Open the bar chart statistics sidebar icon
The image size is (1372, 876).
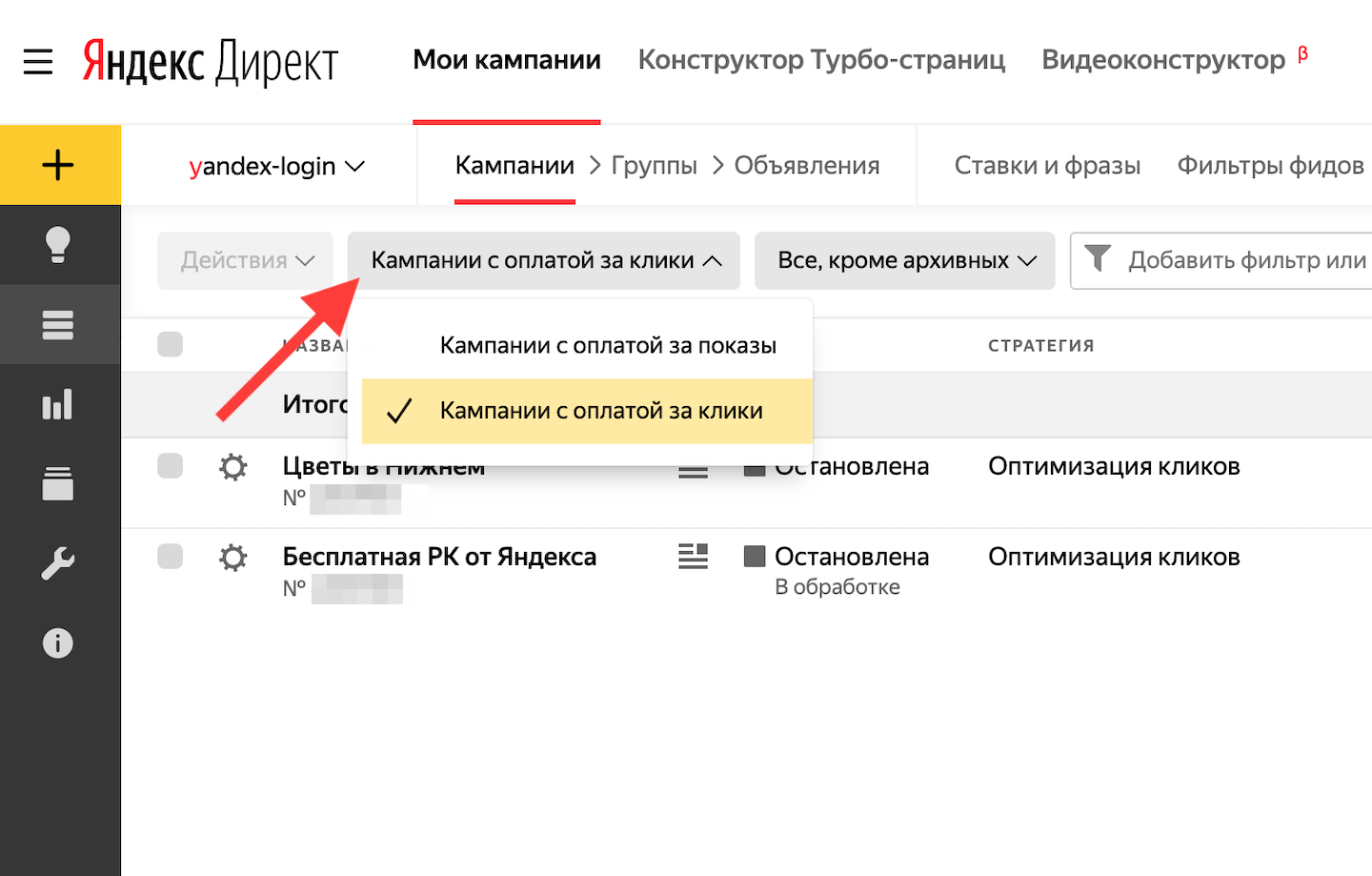(x=58, y=404)
